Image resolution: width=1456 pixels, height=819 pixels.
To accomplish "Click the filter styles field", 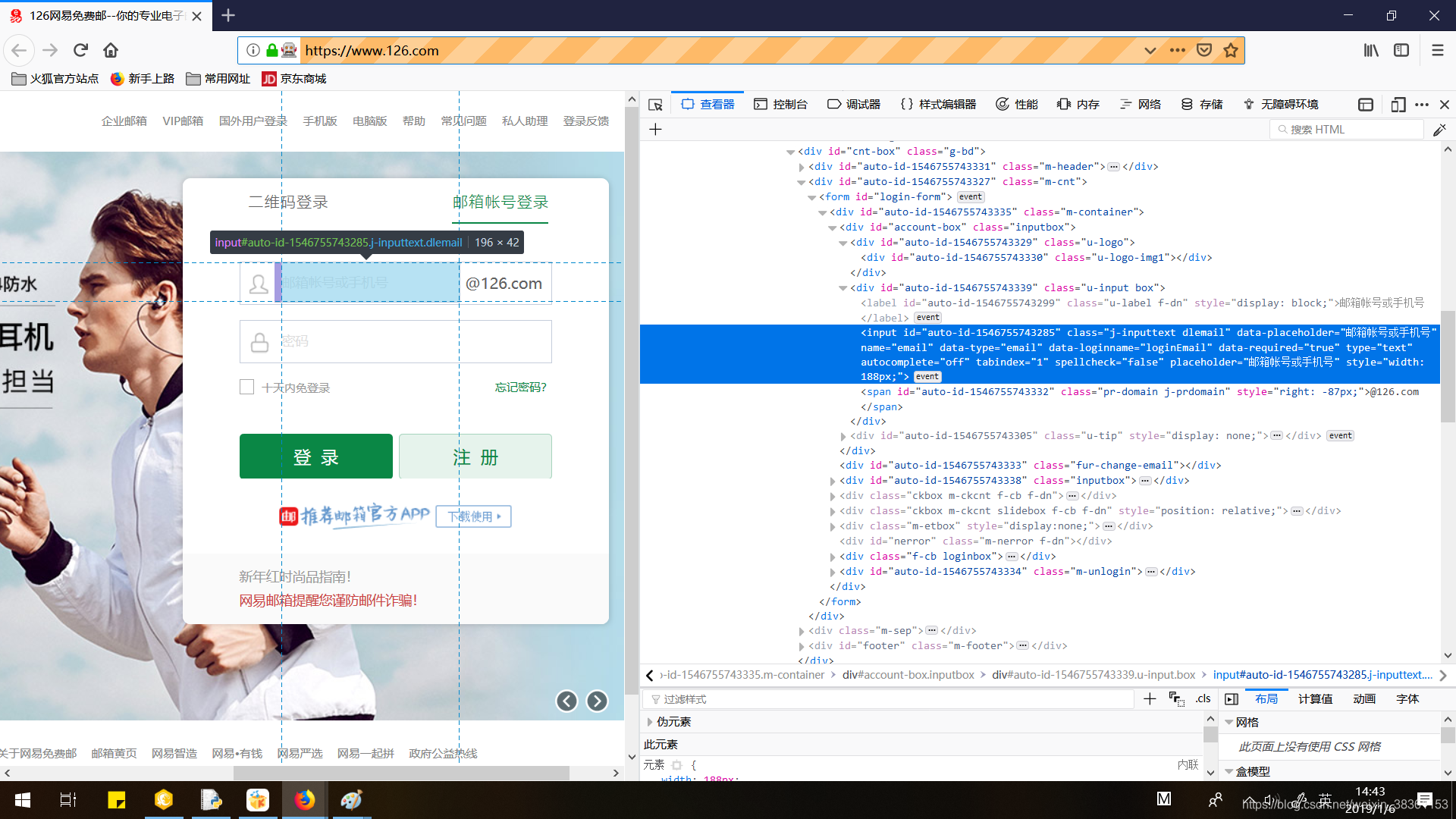I will [x=888, y=699].
